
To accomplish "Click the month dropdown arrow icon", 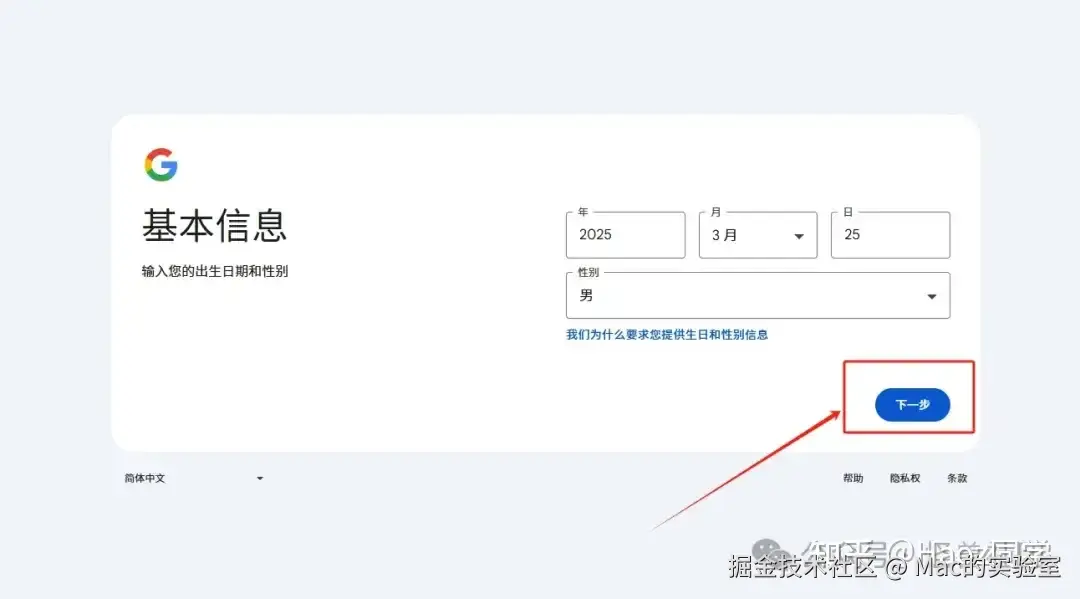I will pos(799,236).
